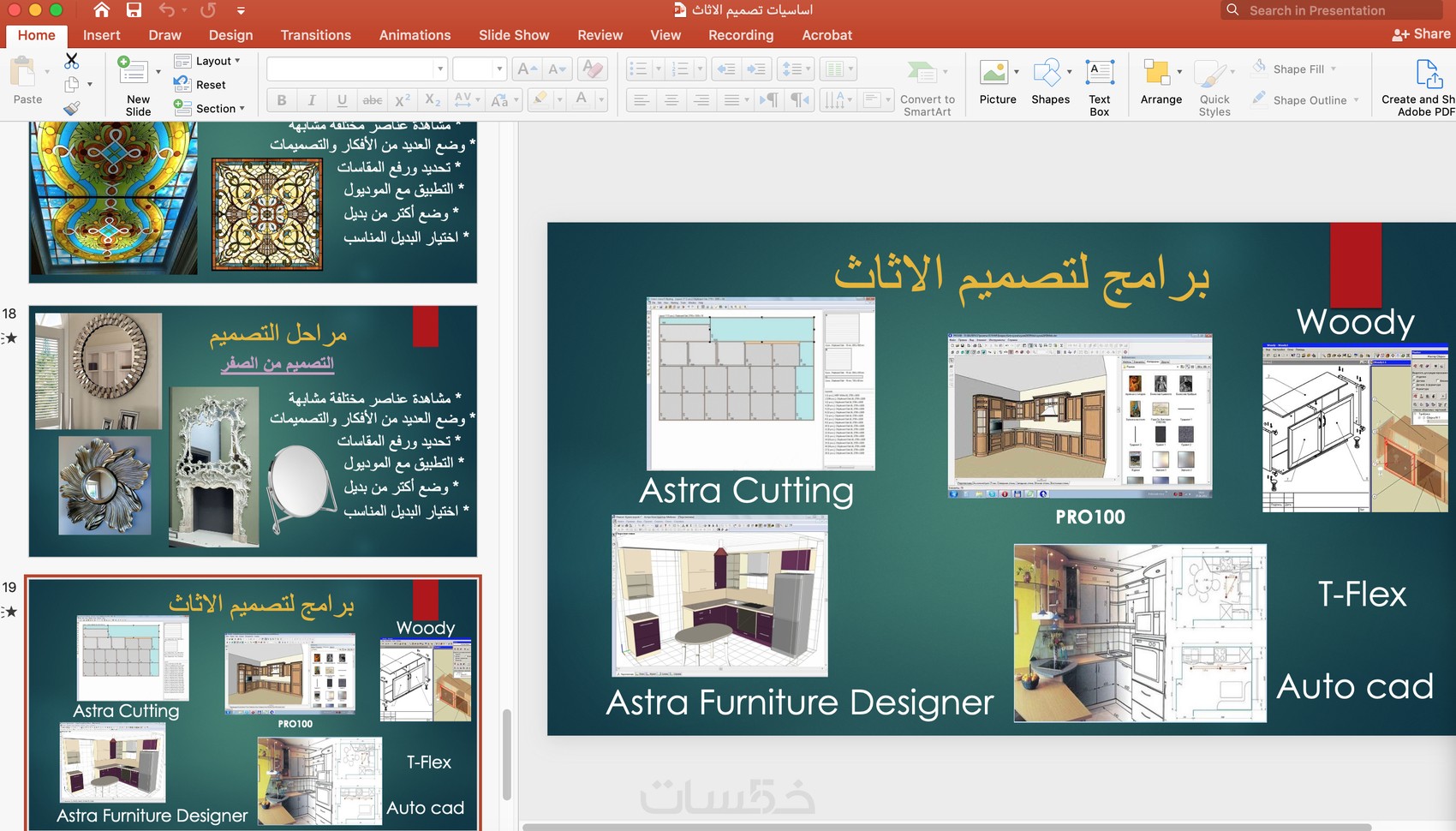Viewport: 1456px width, 831px height.
Task: Switch to the Animations tab
Action: 415,35
